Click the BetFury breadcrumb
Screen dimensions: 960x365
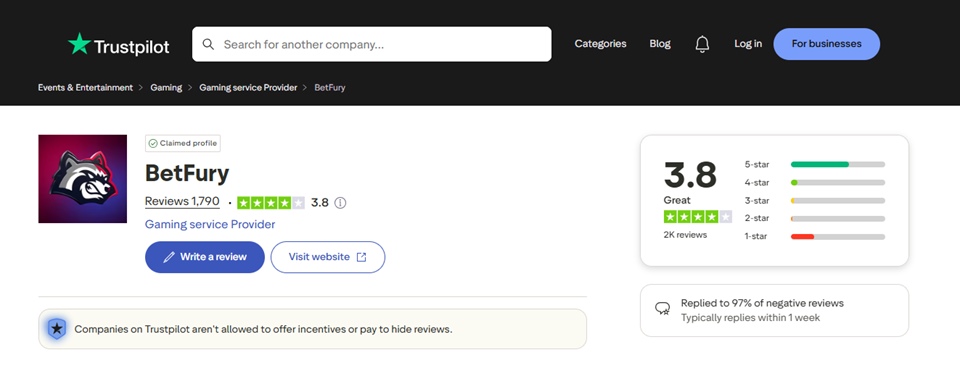click(330, 88)
